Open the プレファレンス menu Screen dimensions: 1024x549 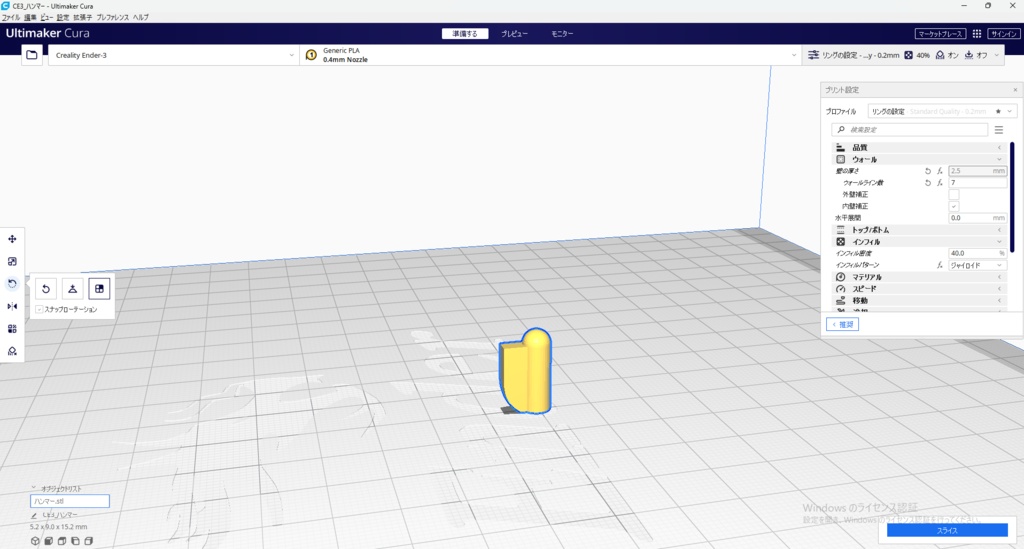(112, 18)
